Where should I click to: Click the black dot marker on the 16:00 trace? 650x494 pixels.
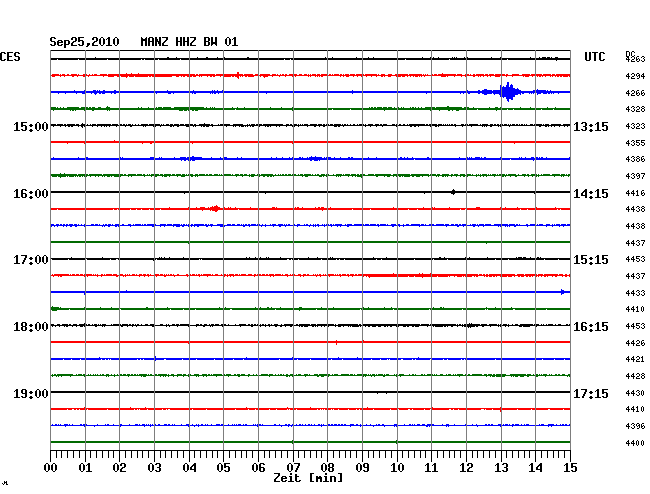tap(453, 192)
